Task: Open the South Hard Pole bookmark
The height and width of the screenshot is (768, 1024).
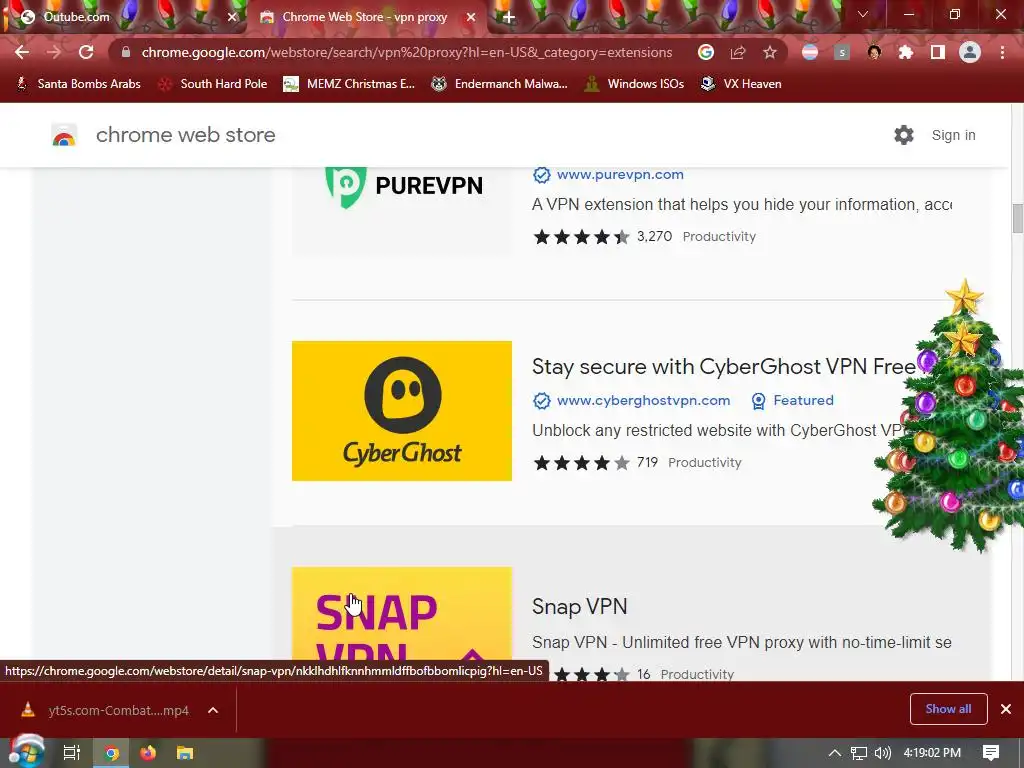Action: (x=213, y=84)
